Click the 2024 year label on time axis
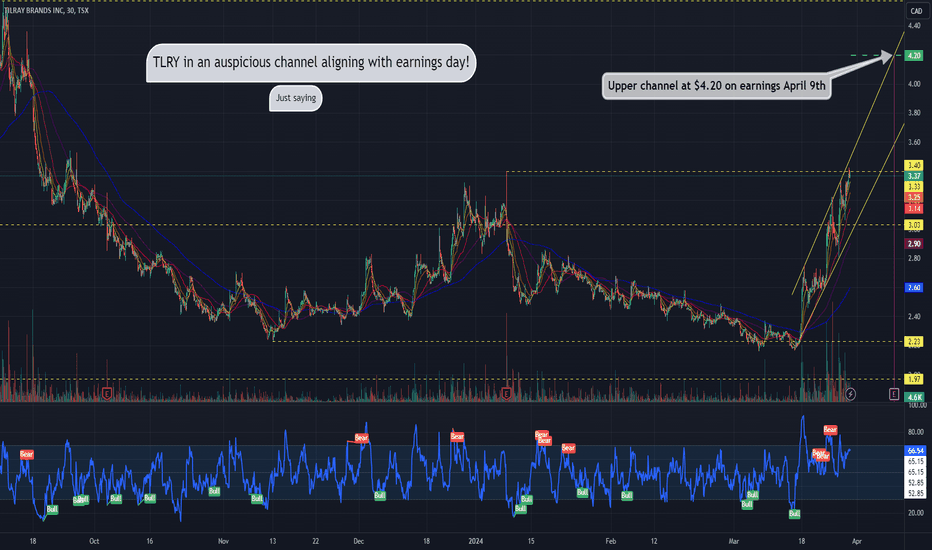The image size is (932, 550). (476, 541)
